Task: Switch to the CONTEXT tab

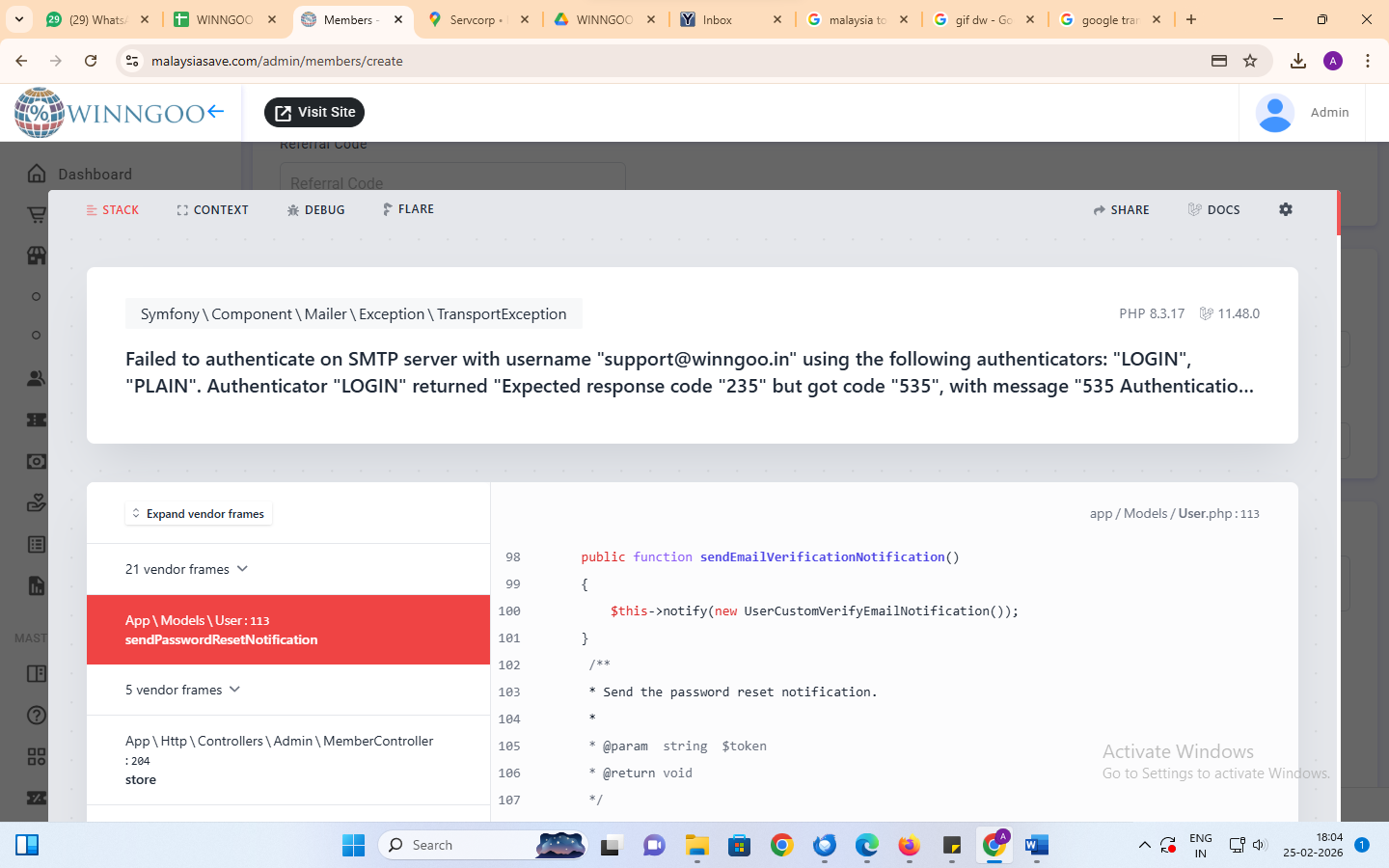Action: 212,209
